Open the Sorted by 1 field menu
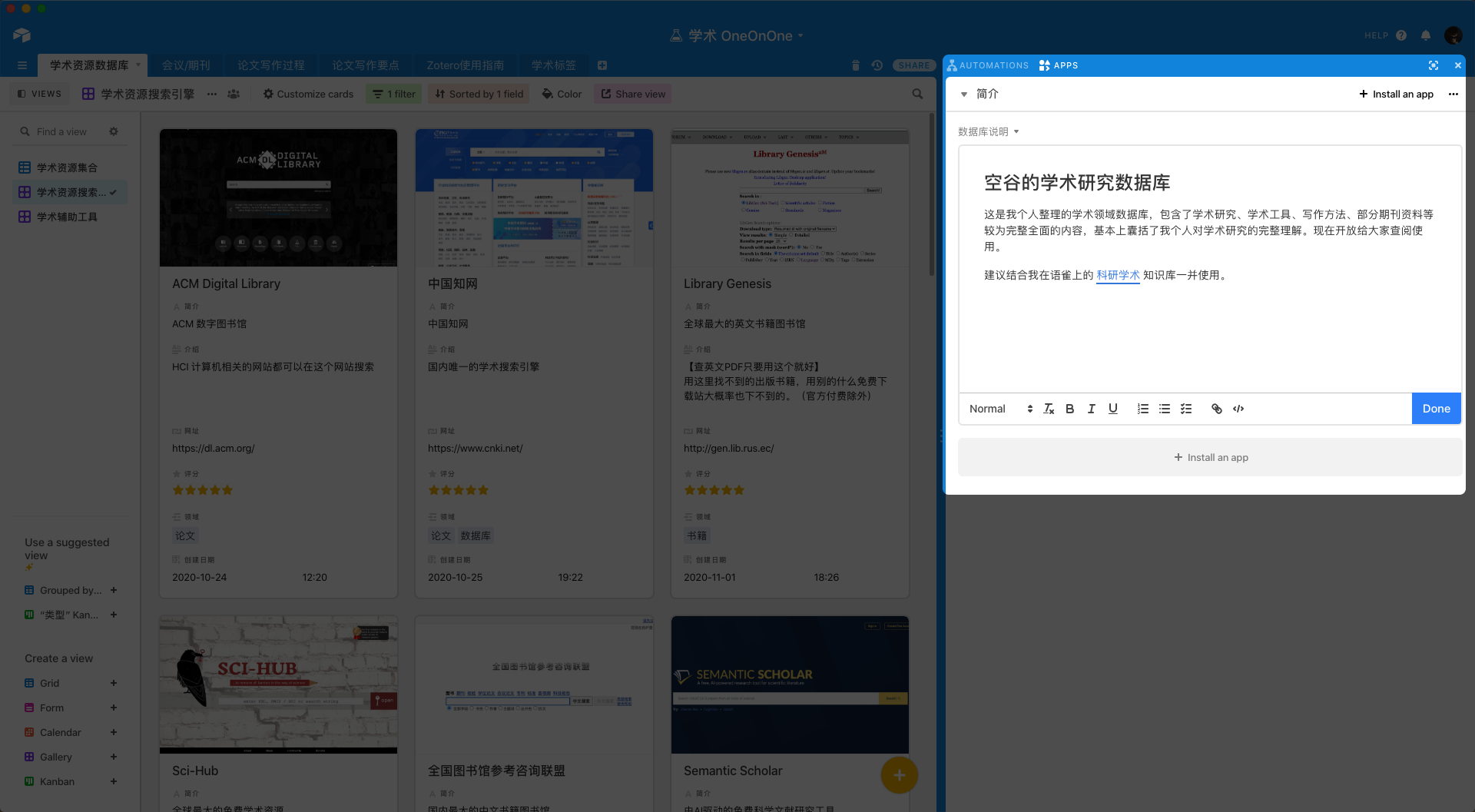This screenshot has height=812, width=1475. click(x=479, y=94)
